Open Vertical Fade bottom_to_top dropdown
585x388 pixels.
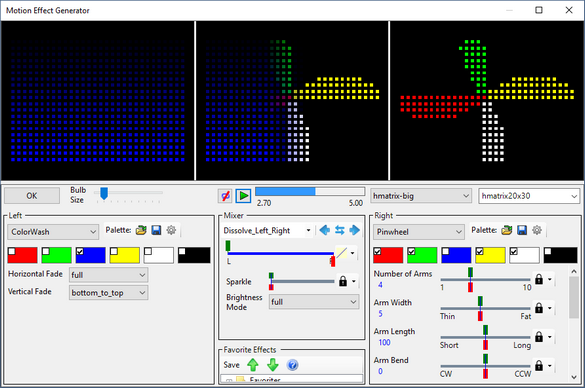pos(108,293)
